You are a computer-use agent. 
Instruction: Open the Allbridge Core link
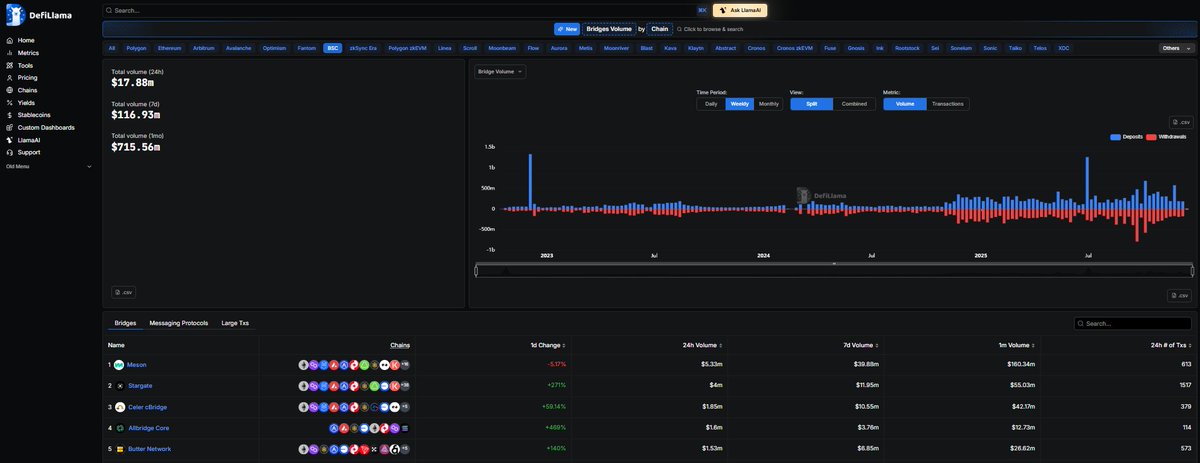(149, 428)
